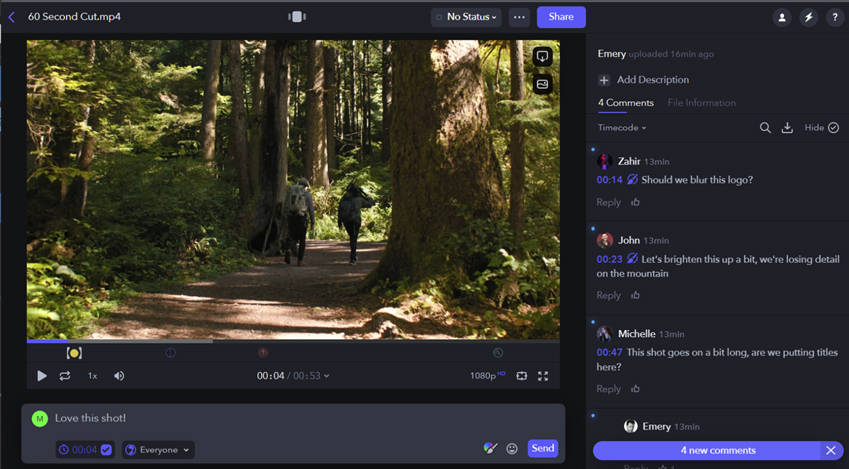Click Michelle's avatar
849x469 pixels.
[x=605, y=334]
